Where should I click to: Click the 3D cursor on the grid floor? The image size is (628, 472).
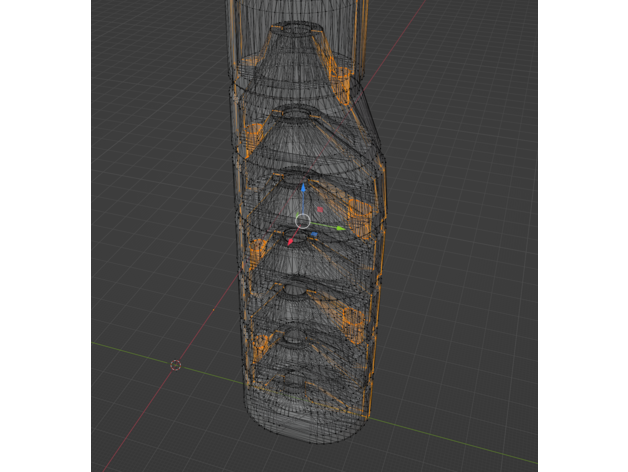pyautogui.click(x=175, y=365)
